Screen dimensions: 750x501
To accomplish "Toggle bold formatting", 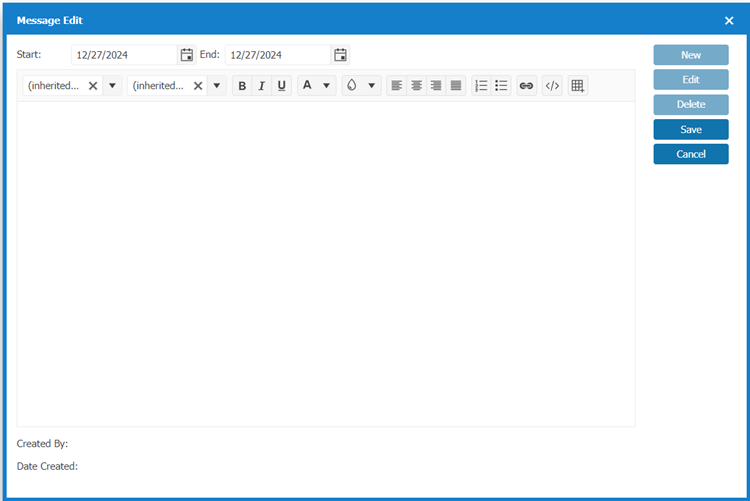I will tap(242, 86).
